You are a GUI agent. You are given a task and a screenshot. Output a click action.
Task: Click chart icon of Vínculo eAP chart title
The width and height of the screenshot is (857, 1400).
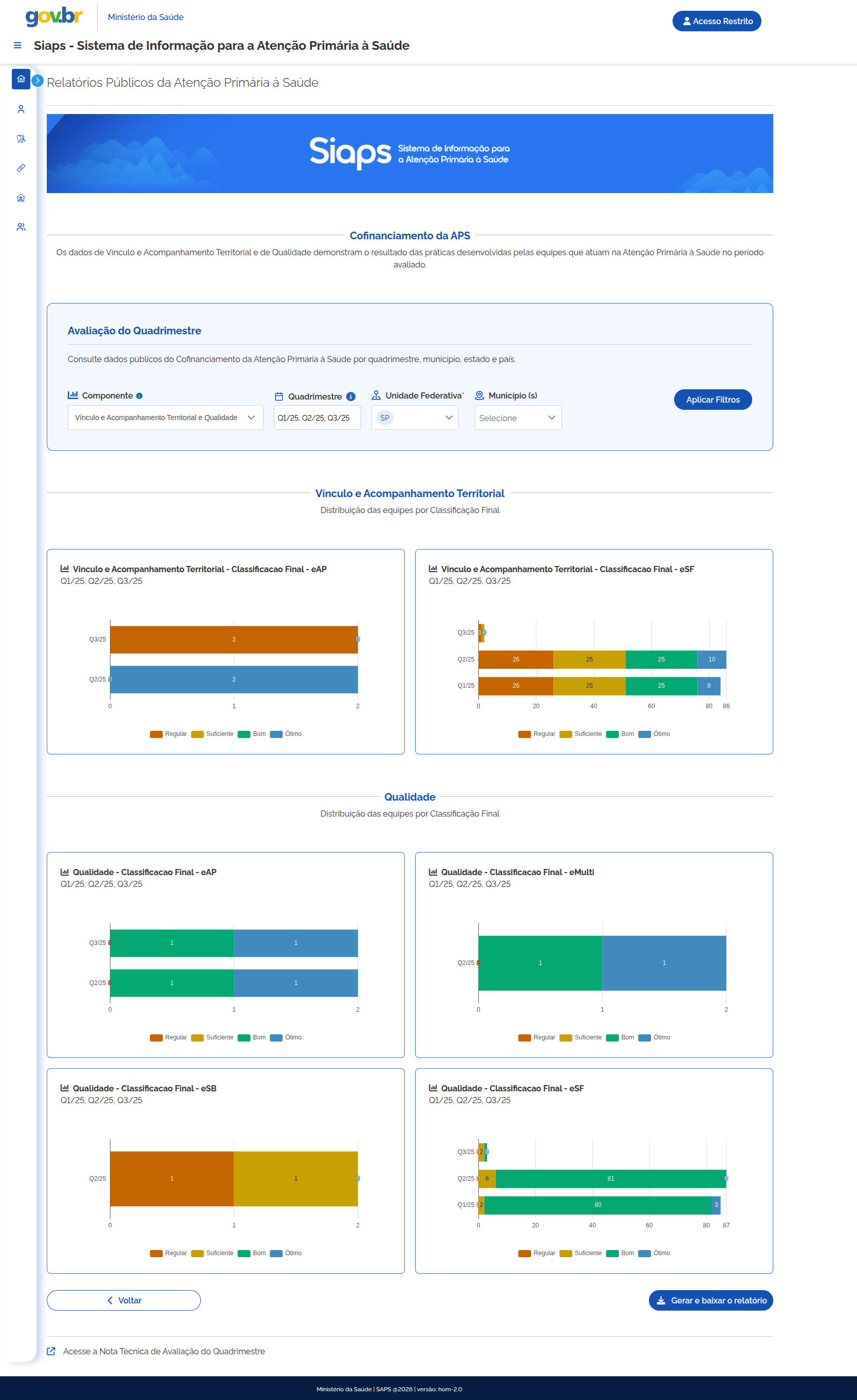[65, 569]
